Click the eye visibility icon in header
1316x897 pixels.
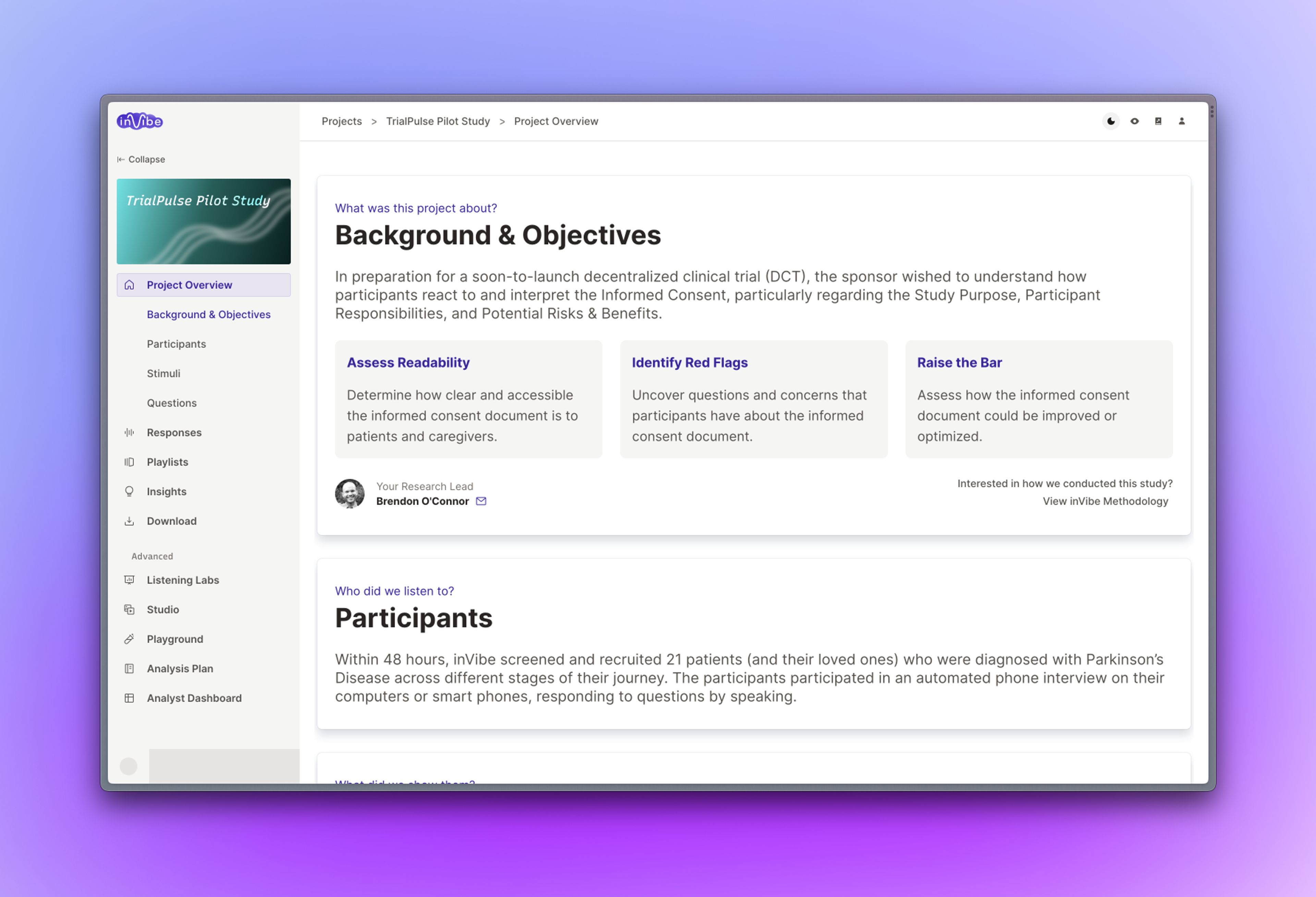tap(1134, 121)
